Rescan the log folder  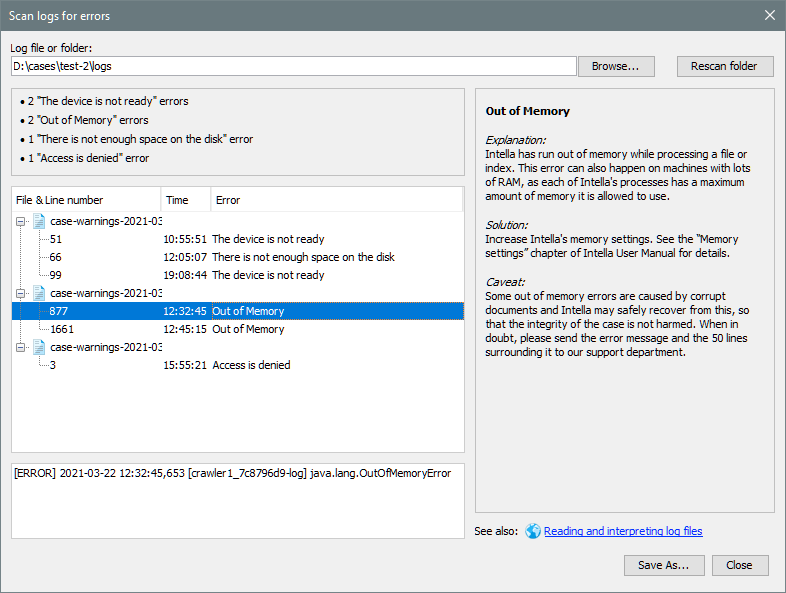pyautogui.click(x=725, y=66)
